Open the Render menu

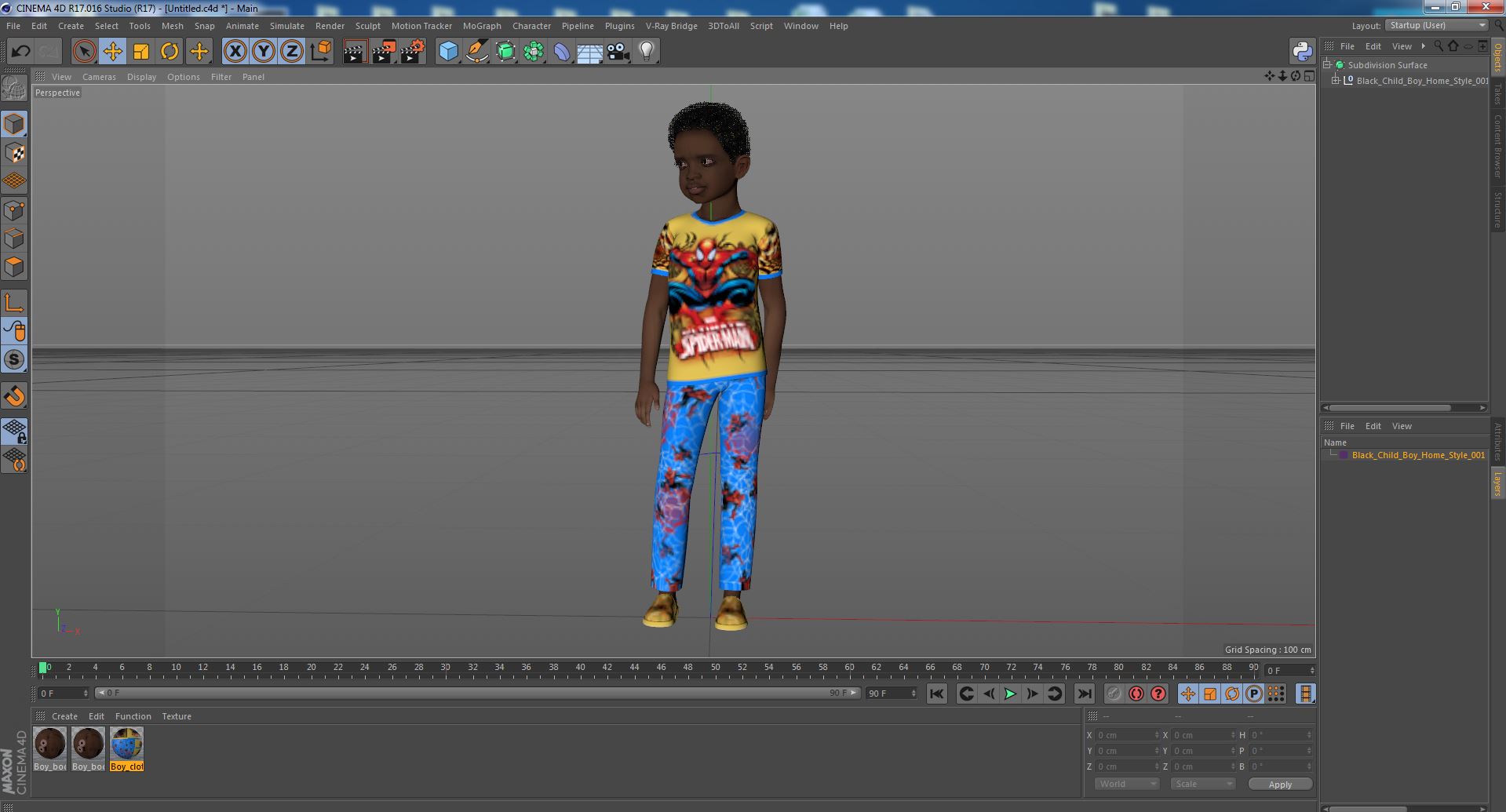coord(330,26)
